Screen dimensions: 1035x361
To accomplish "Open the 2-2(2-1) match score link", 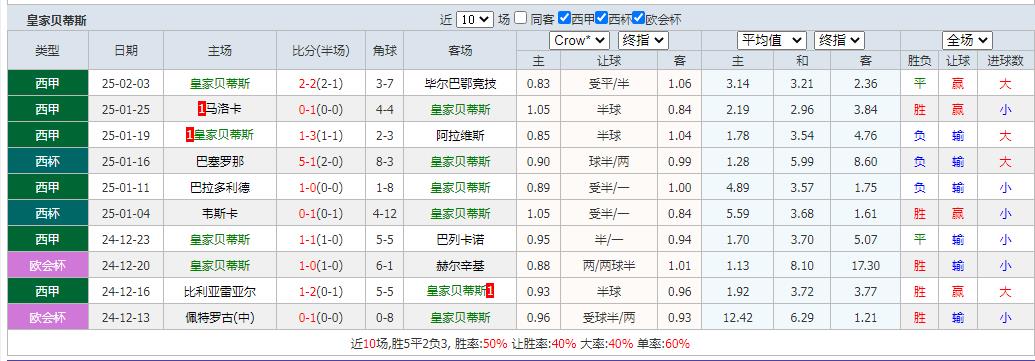I will [x=321, y=84].
